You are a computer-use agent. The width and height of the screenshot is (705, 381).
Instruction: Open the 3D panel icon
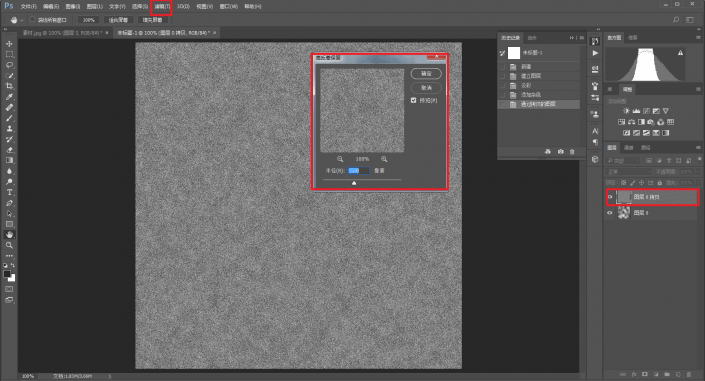[x=595, y=159]
